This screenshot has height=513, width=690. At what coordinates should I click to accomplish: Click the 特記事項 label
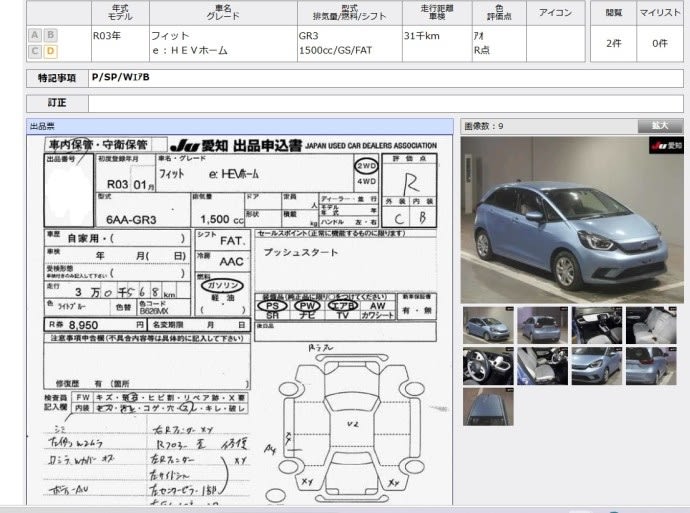click(x=57, y=78)
